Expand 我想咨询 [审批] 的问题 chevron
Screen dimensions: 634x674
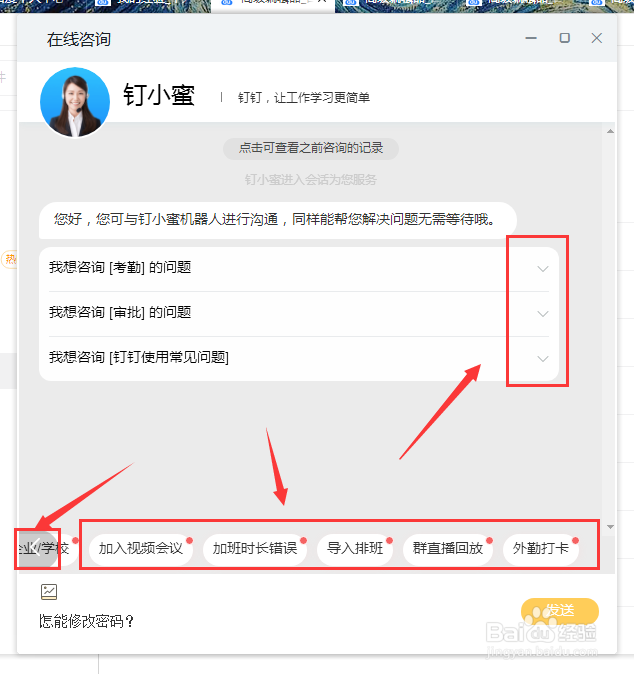pos(543,314)
